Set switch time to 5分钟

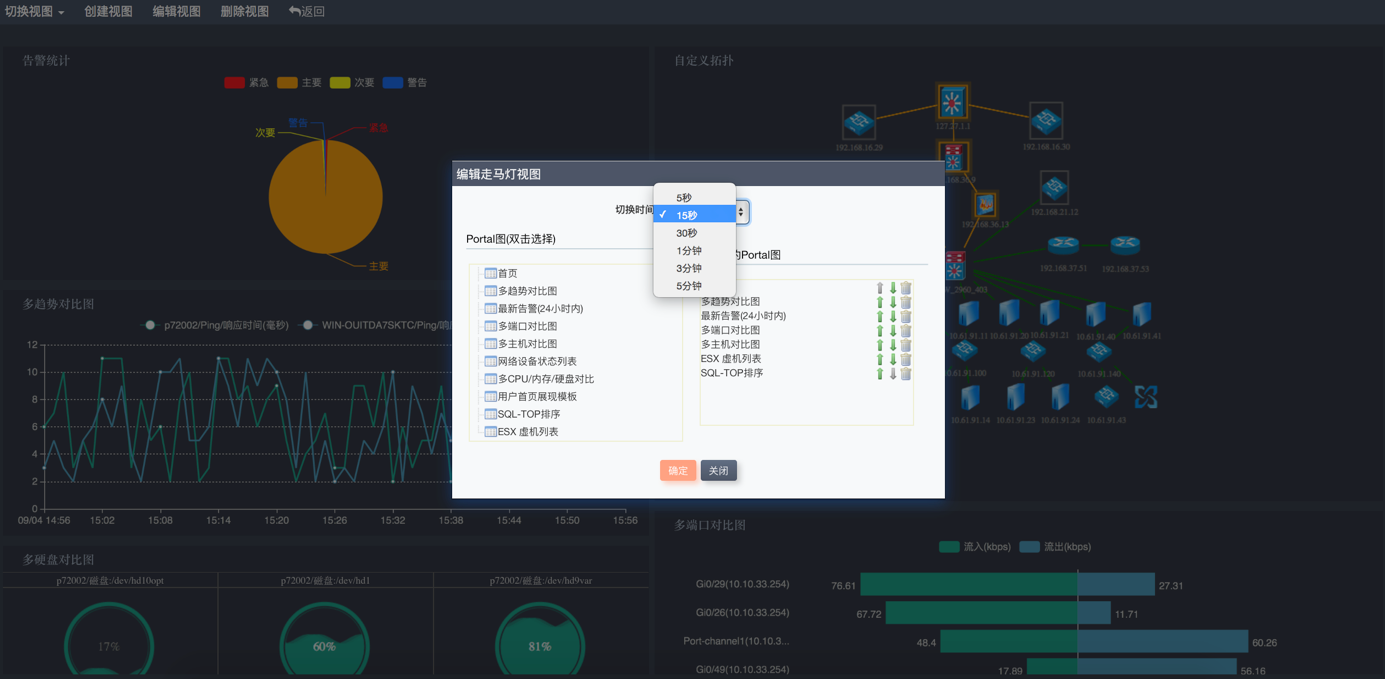[689, 286]
